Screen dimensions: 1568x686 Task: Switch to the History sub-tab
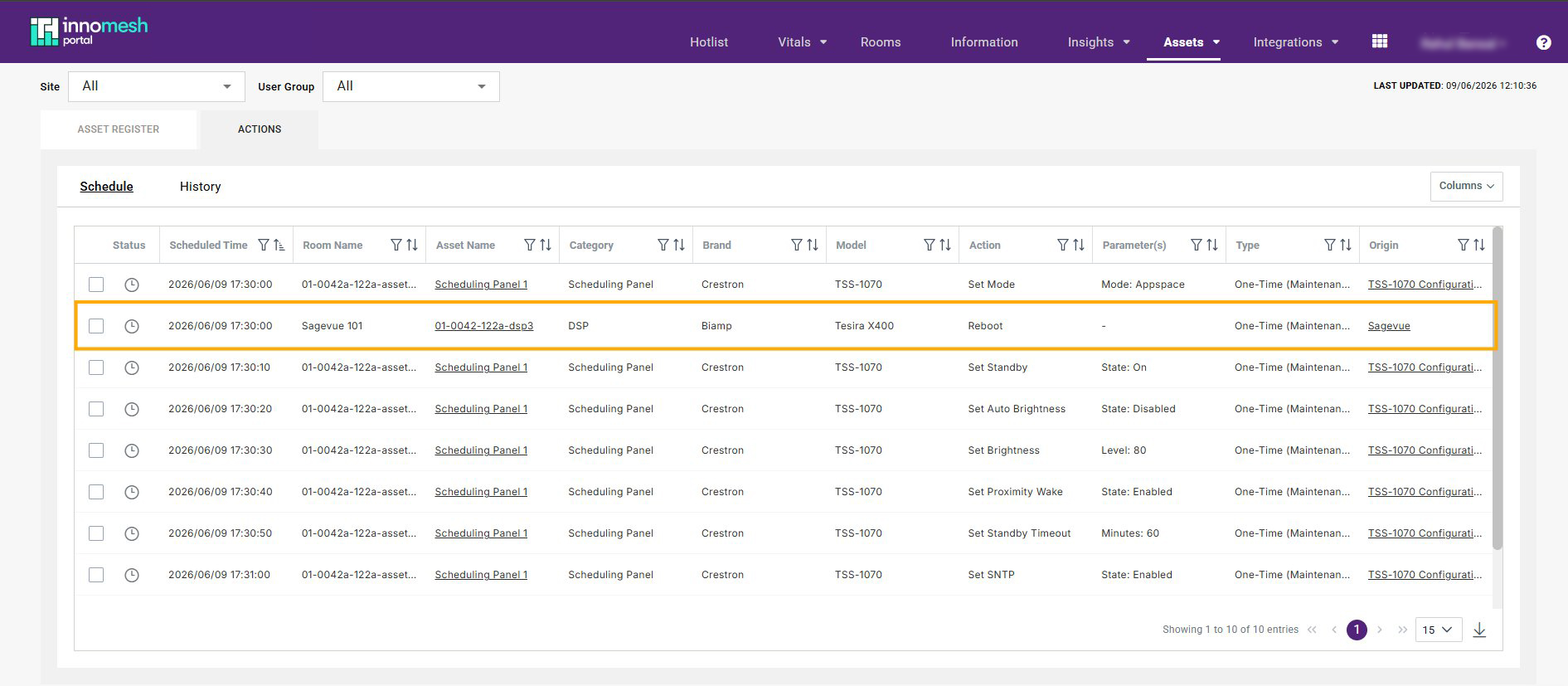pos(201,187)
